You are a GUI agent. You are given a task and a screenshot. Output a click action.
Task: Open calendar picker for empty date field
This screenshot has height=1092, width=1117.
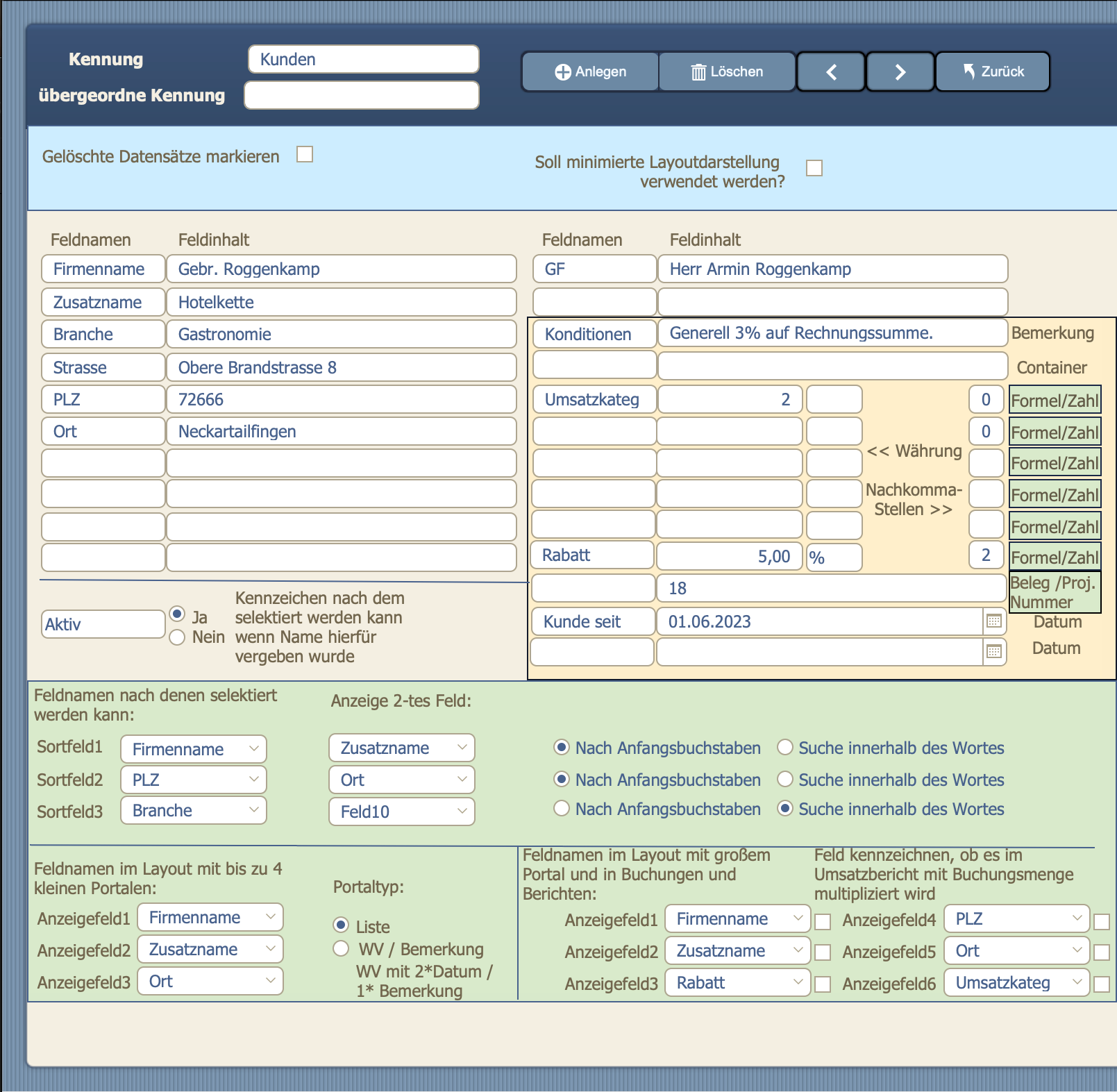point(994,652)
